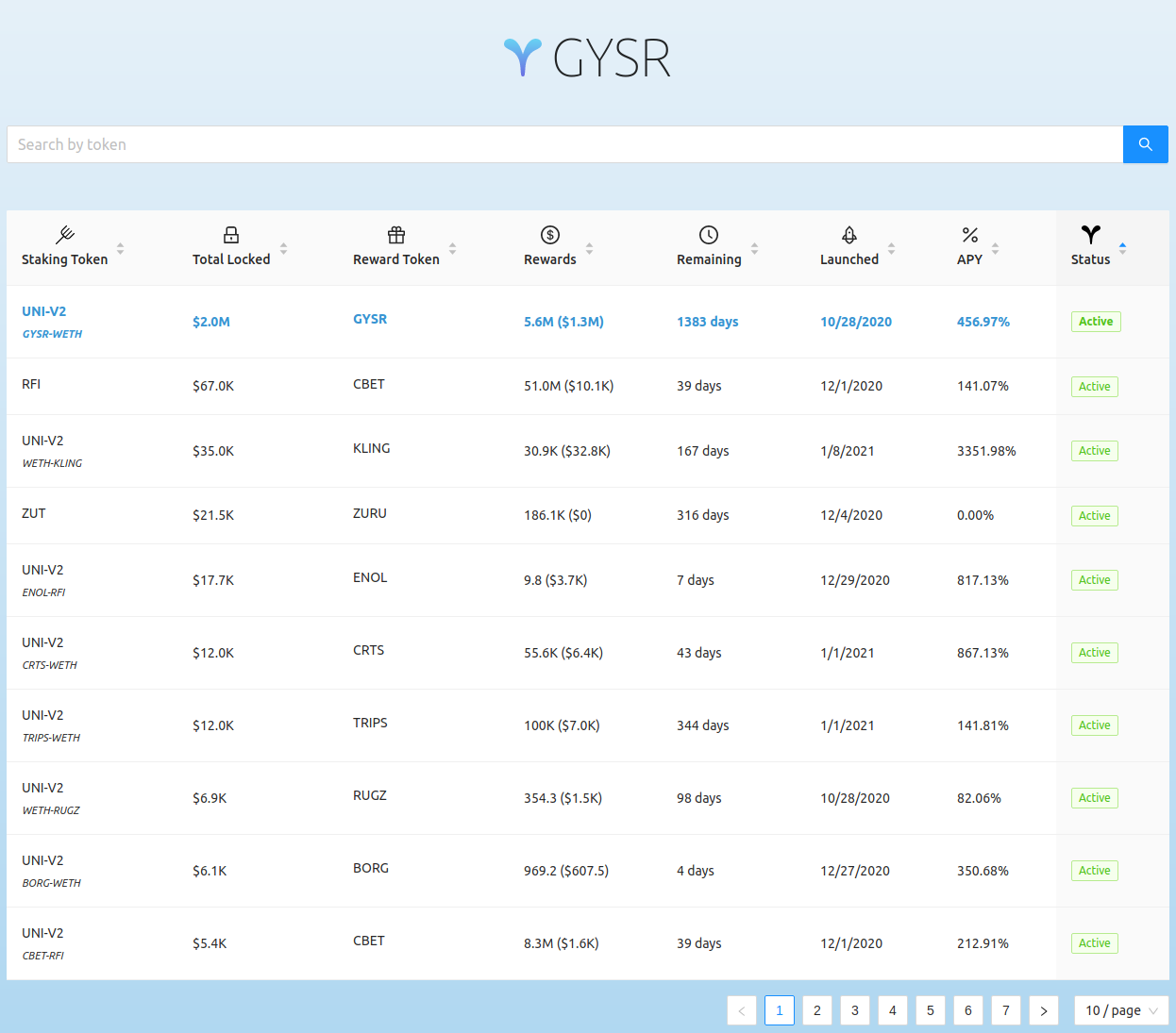Select pagination page 7
Image resolution: width=1176 pixels, height=1033 pixels.
1006,1010
